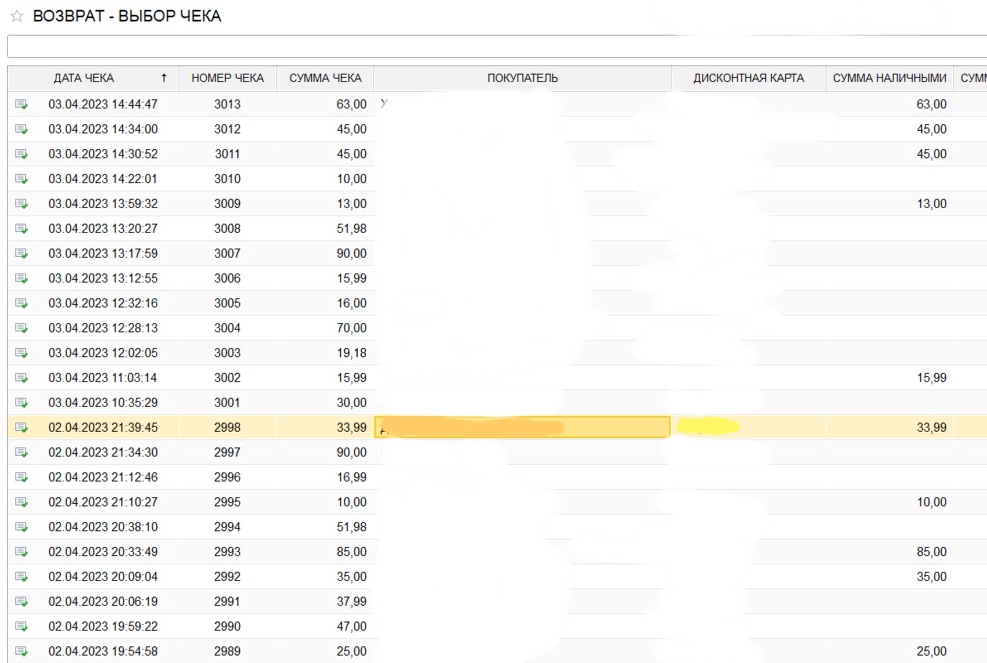Sort by ДАТА ЧЕКА column header
The width and height of the screenshot is (987, 663).
tap(85, 78)
